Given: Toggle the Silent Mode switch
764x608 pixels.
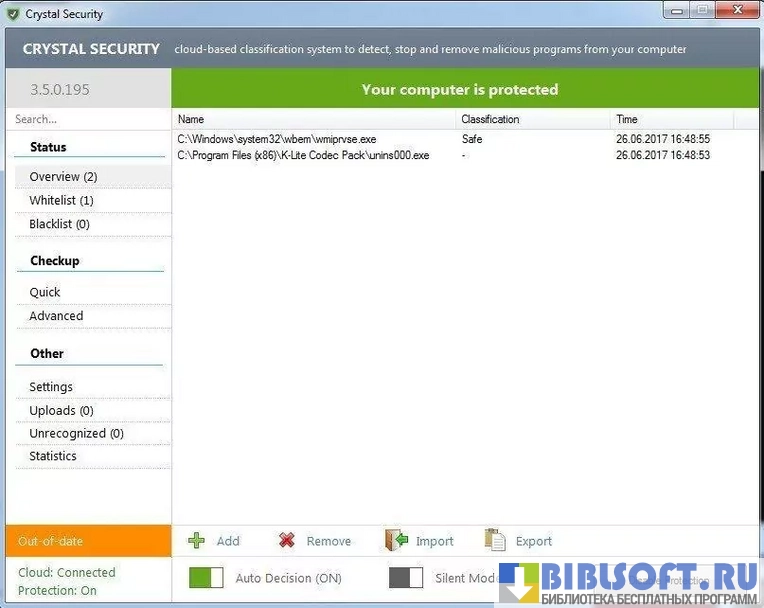Looking at the screenshot, I should coord(406,578).
